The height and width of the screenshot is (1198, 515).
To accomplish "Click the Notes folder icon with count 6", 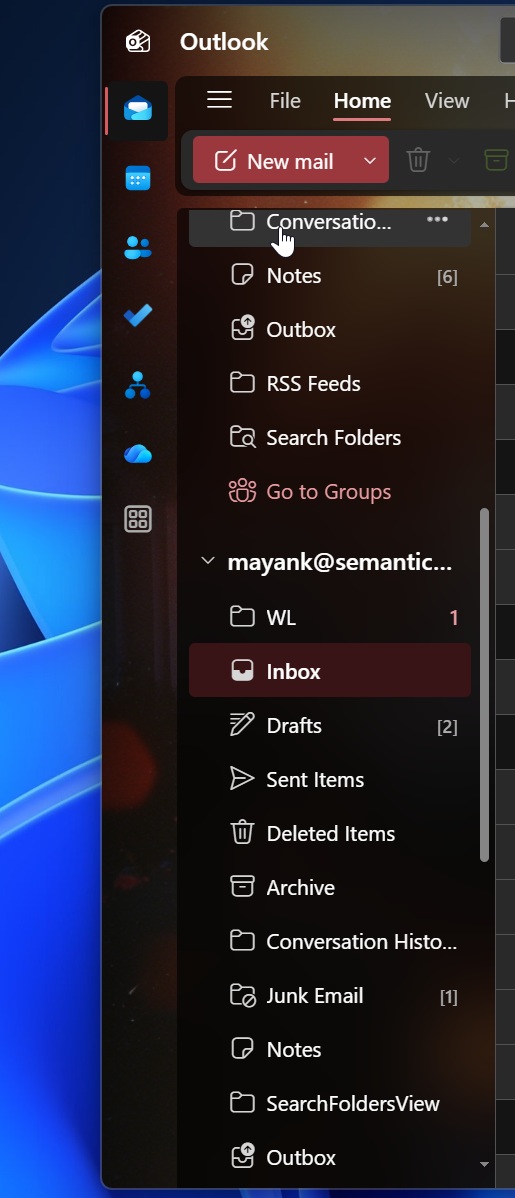I will (x=242, y=276).
